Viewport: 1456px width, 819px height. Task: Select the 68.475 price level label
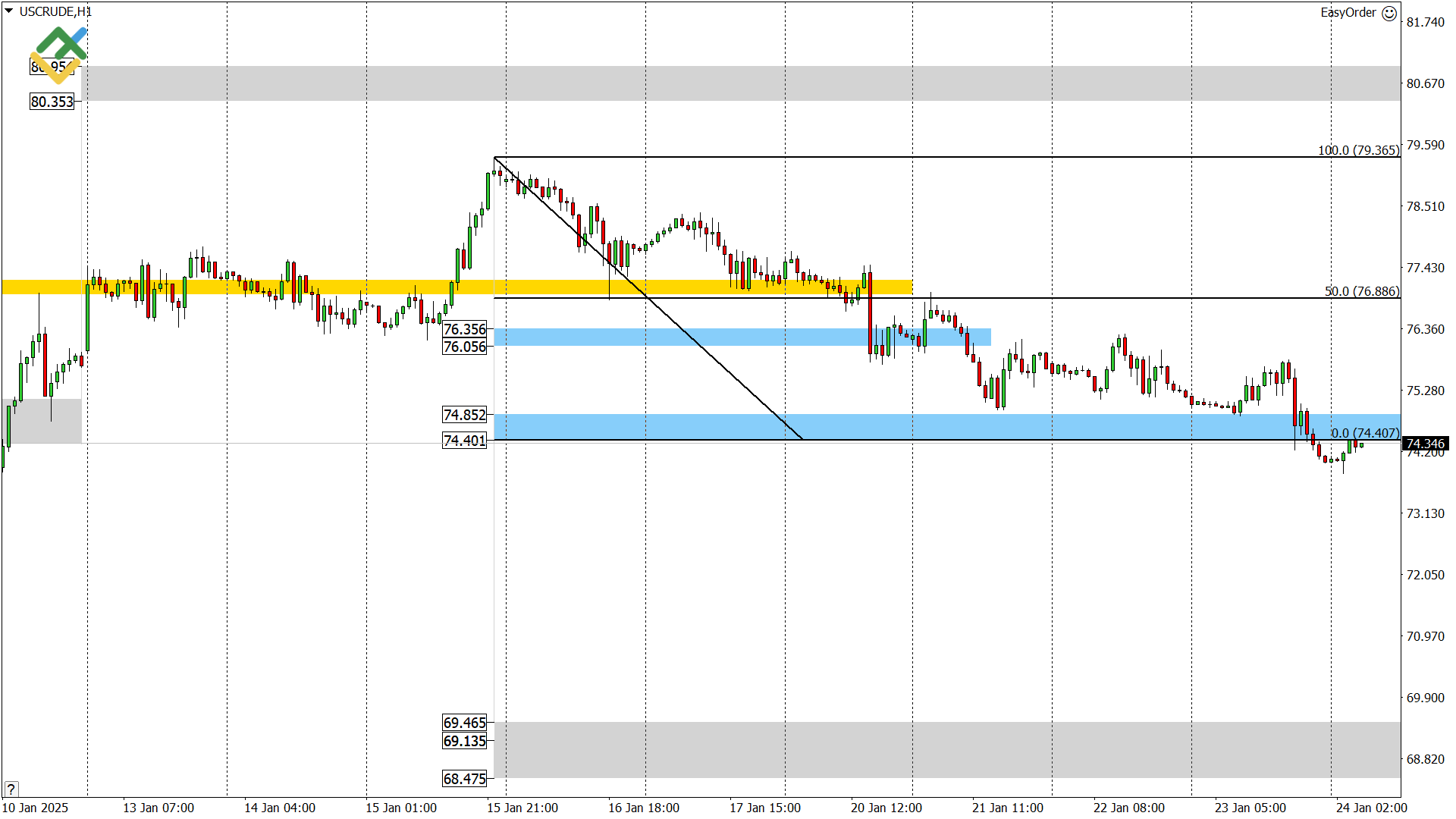pyautogui.click(x=465, y=779)
